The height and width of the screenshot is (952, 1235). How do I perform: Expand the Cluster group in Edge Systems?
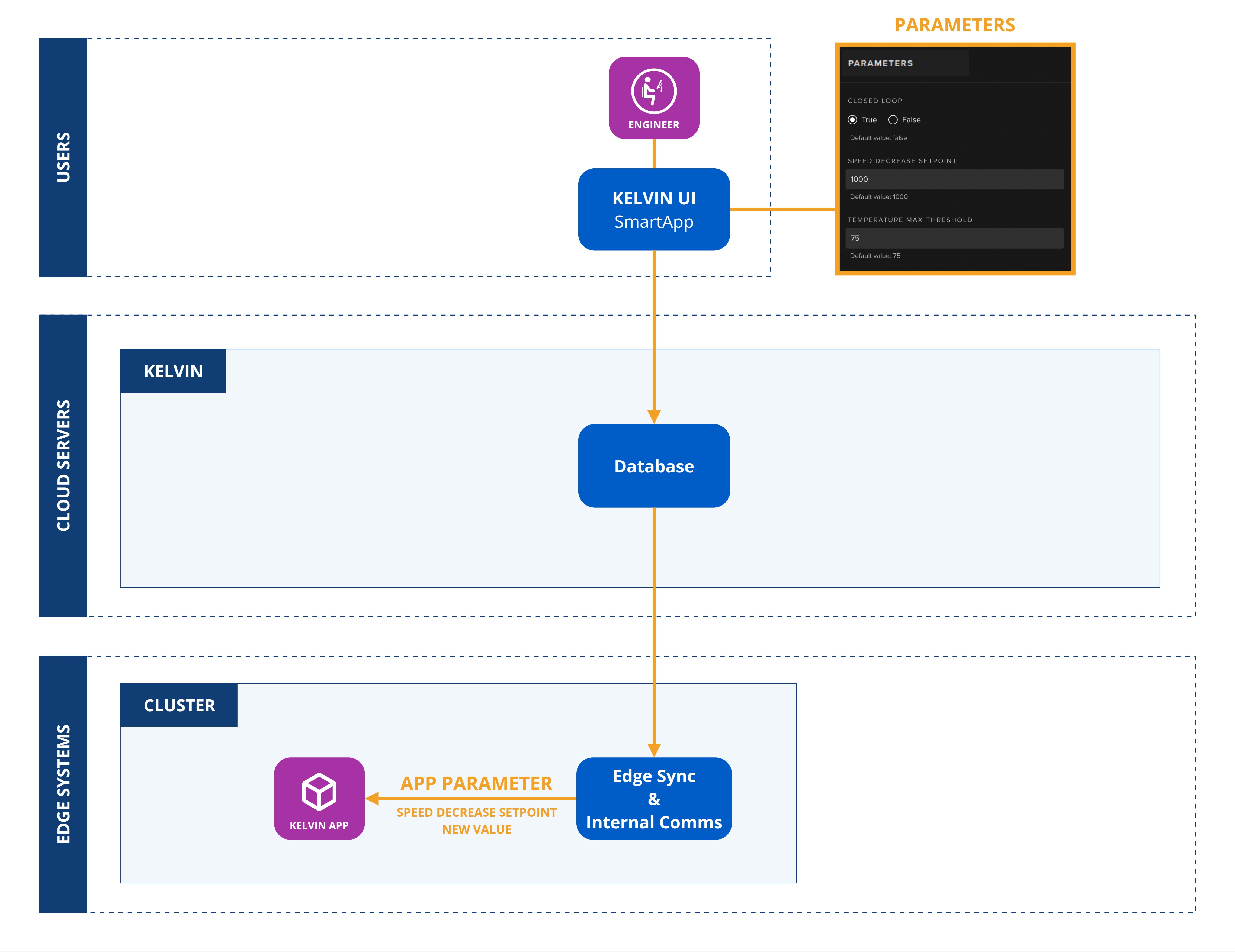179,705
